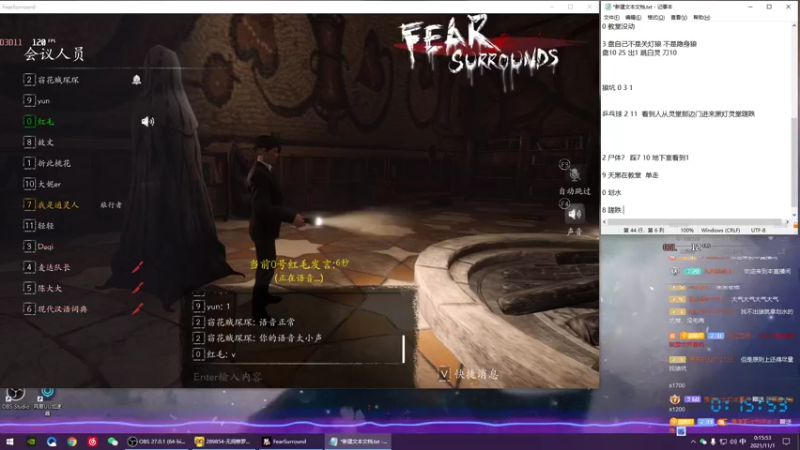Image resolution: width=800 pixels, height=450 pixels.
Task: Select player 2 in meeting list
Action: [x=51, y=80]
